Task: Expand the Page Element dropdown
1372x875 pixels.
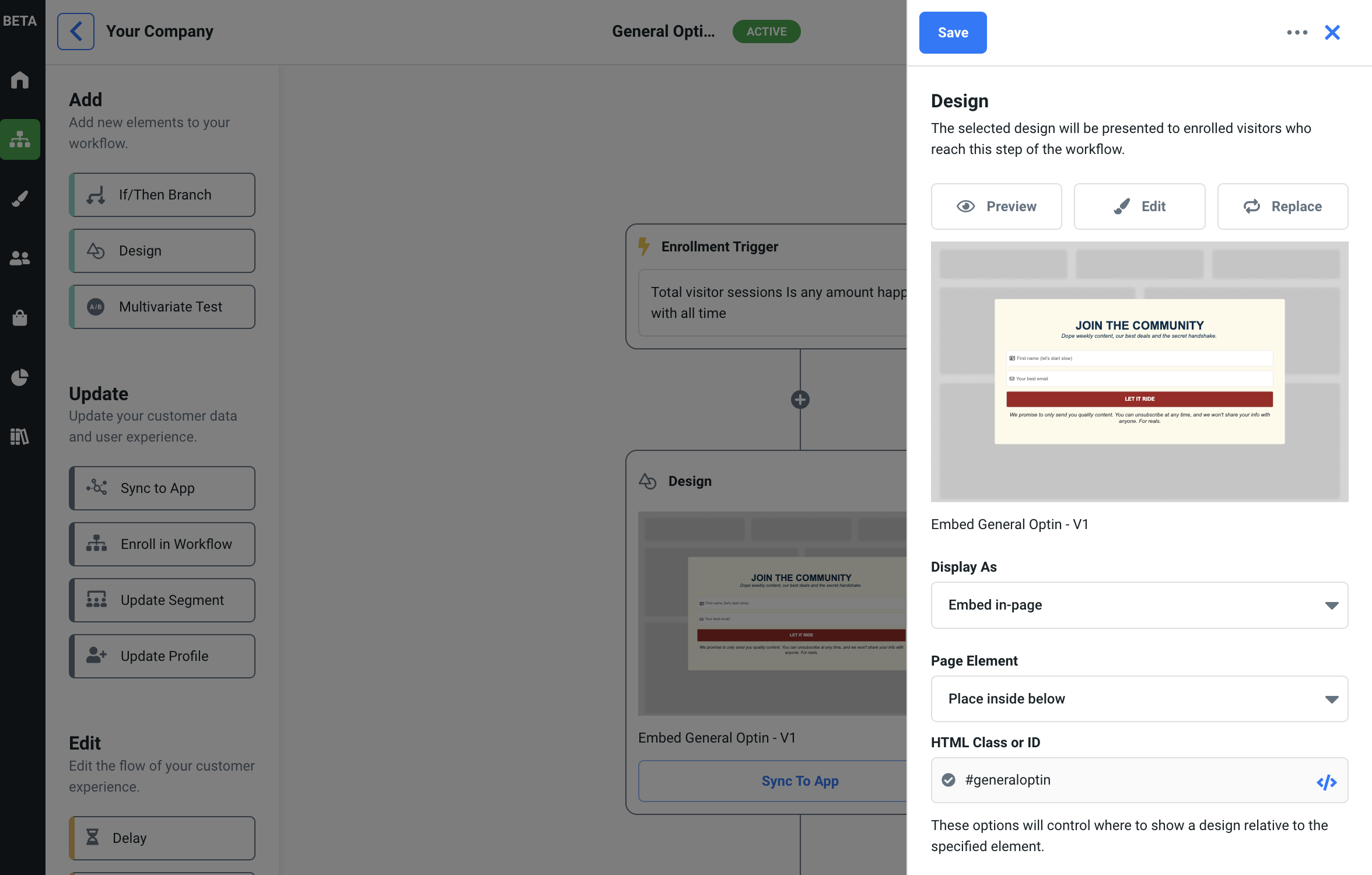Action: coord(1139,699)
